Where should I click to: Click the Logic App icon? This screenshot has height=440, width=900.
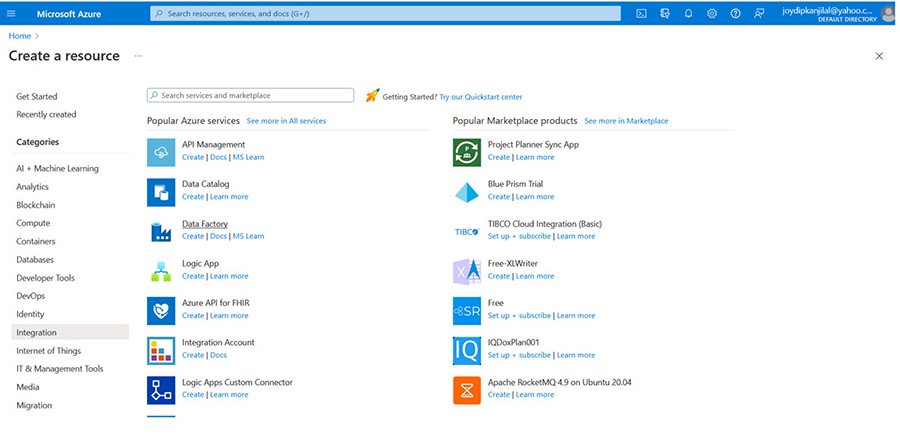coord(161,270)
